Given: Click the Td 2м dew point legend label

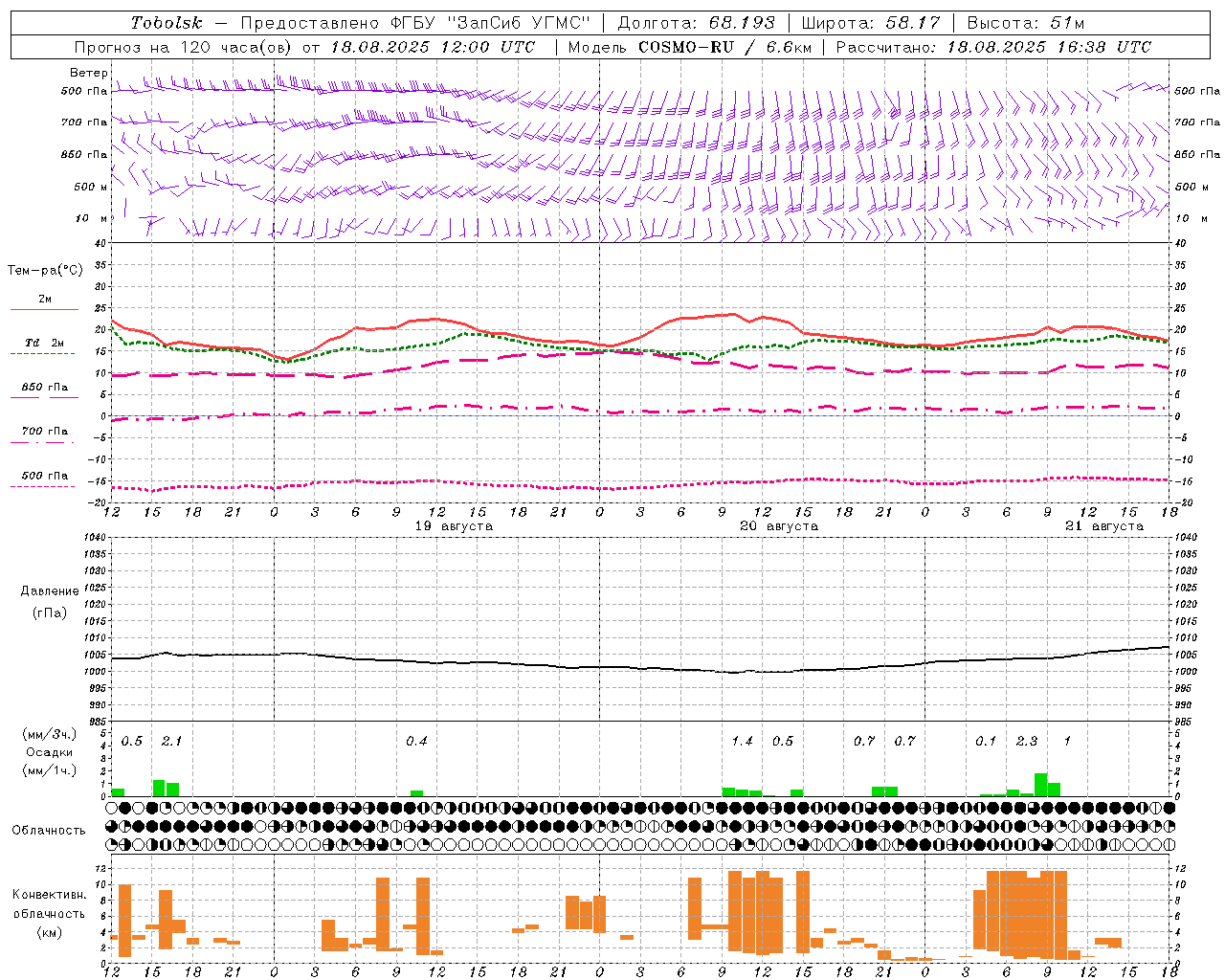Looking at the screenshot, I should [x=44, y=343].
